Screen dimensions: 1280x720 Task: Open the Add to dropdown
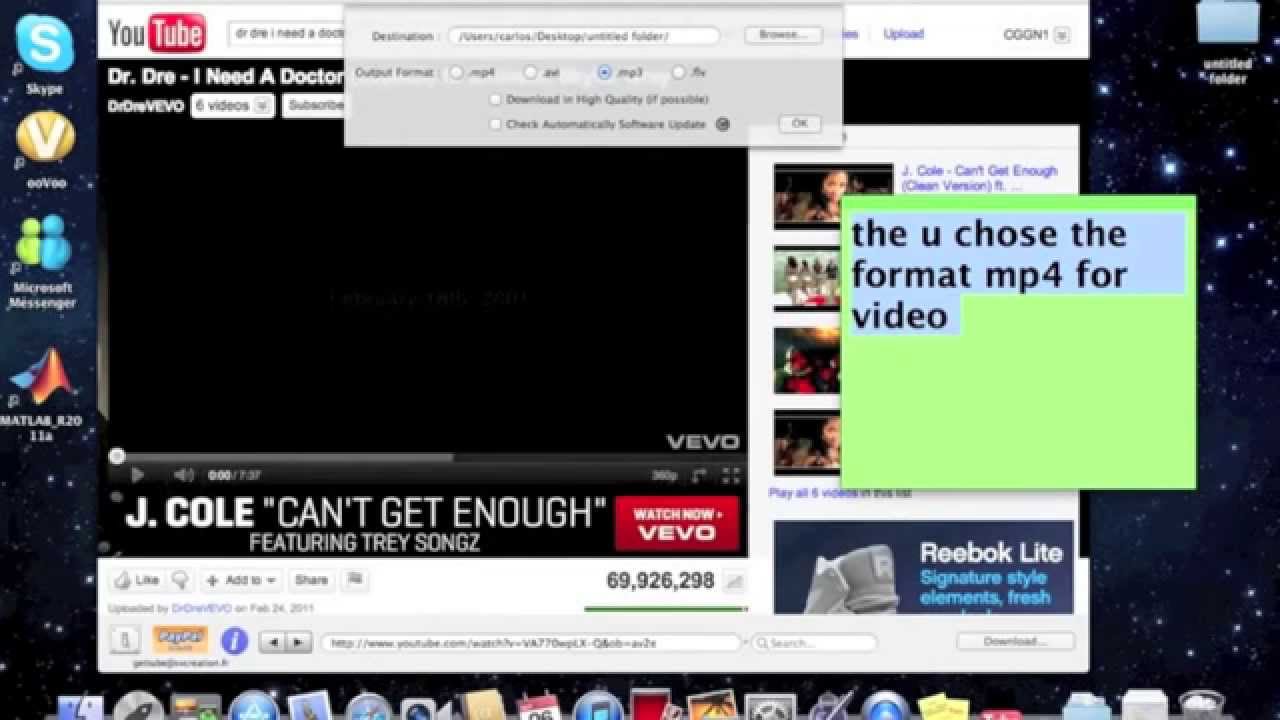pos(241,580)
